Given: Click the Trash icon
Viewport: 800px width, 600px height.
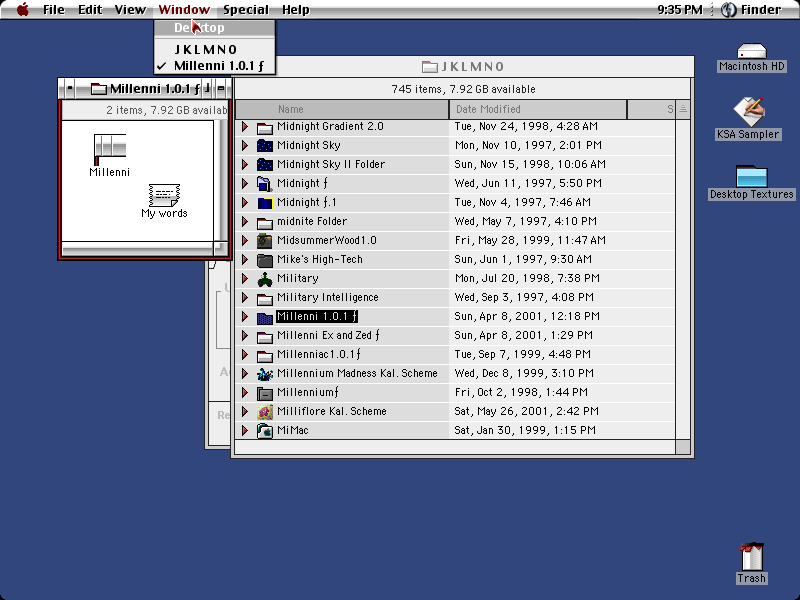Looking at the screenshot, I should tap(752, 557).
